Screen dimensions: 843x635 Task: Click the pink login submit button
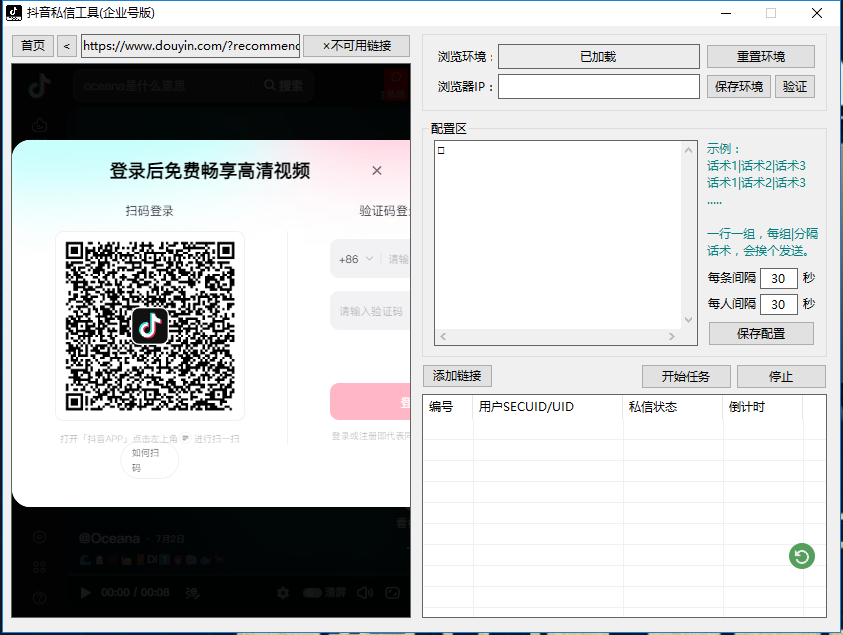click(x=370, y=402)
